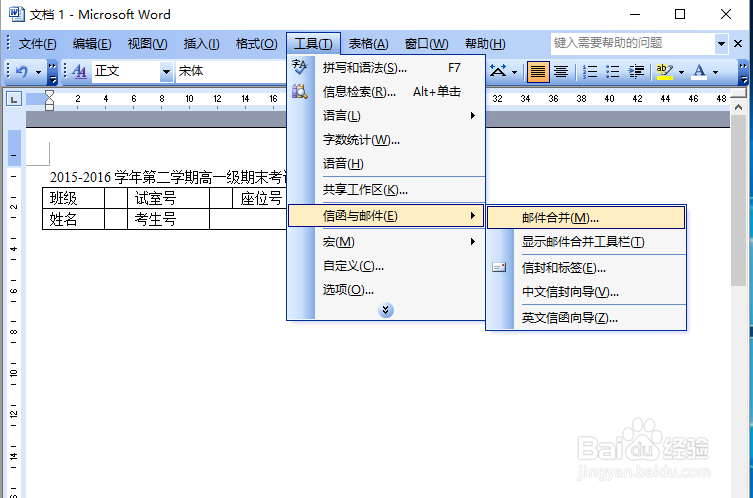Open the 编辑(E) menu

[x=92, y=44]
